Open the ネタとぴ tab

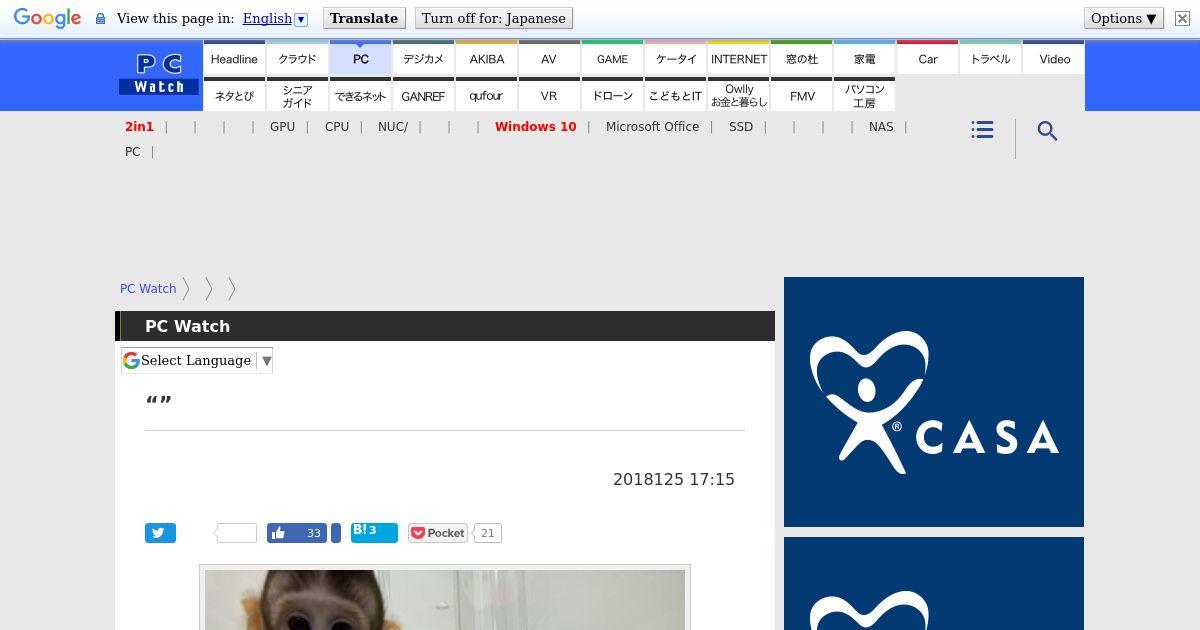pos(234,95)
